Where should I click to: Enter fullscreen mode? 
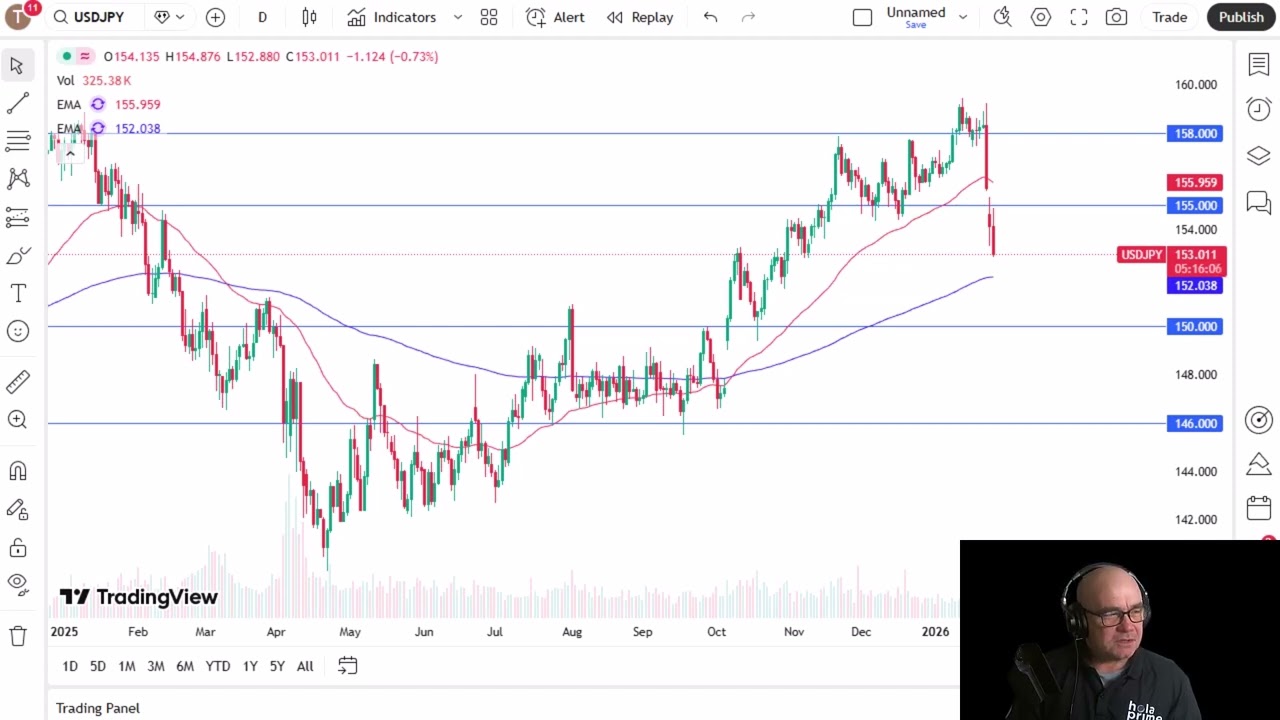pyautogui.click(x=1079, y=17)
